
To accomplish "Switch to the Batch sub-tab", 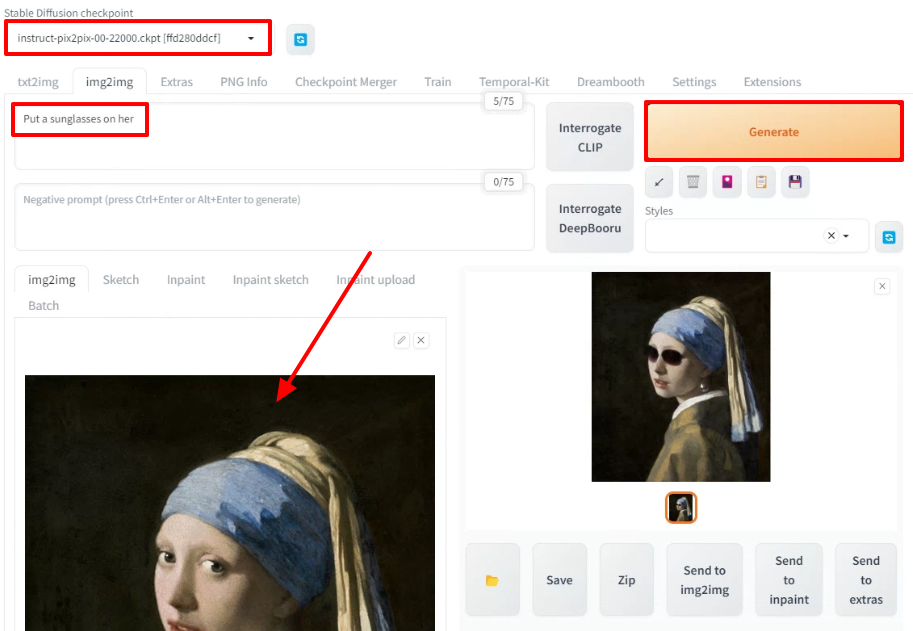I will pos(44,306).
